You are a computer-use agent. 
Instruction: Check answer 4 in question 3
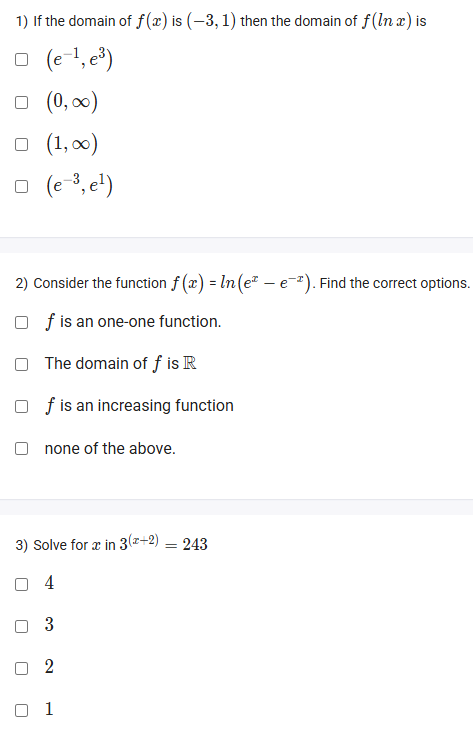click(x=21, y=585)
